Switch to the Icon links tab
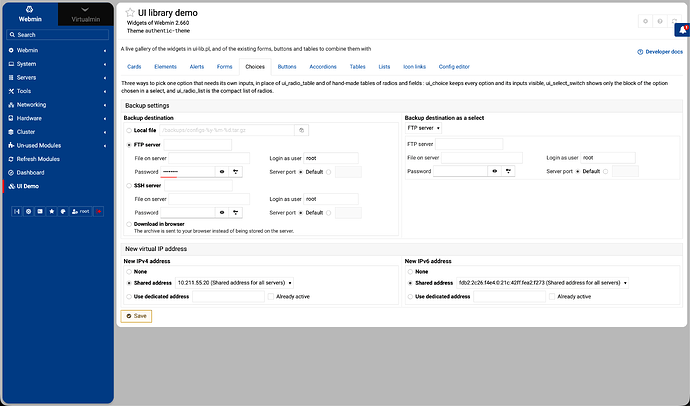This screenshot has height=406, width=690. pyautogui.click(x=415, y=67)
